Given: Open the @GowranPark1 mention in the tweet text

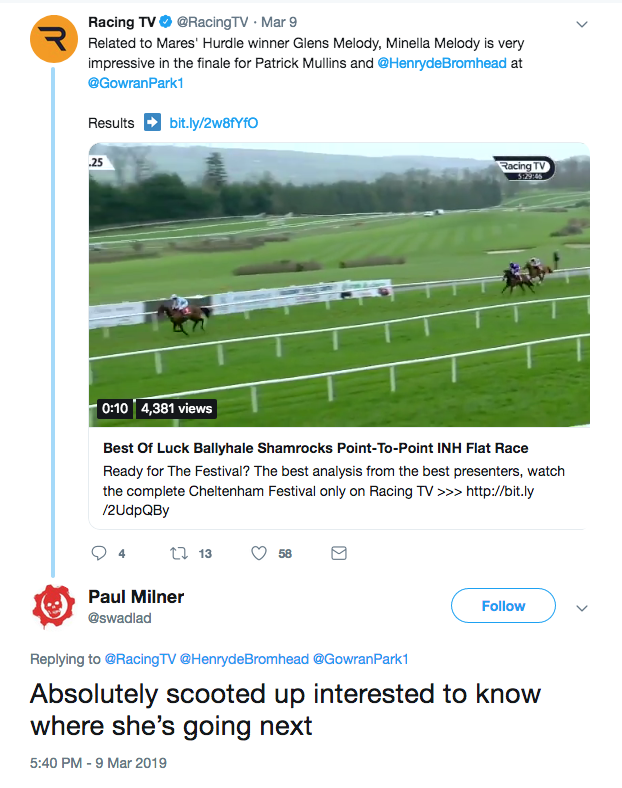Looking at the screenshot, I should tap(136, 83).
